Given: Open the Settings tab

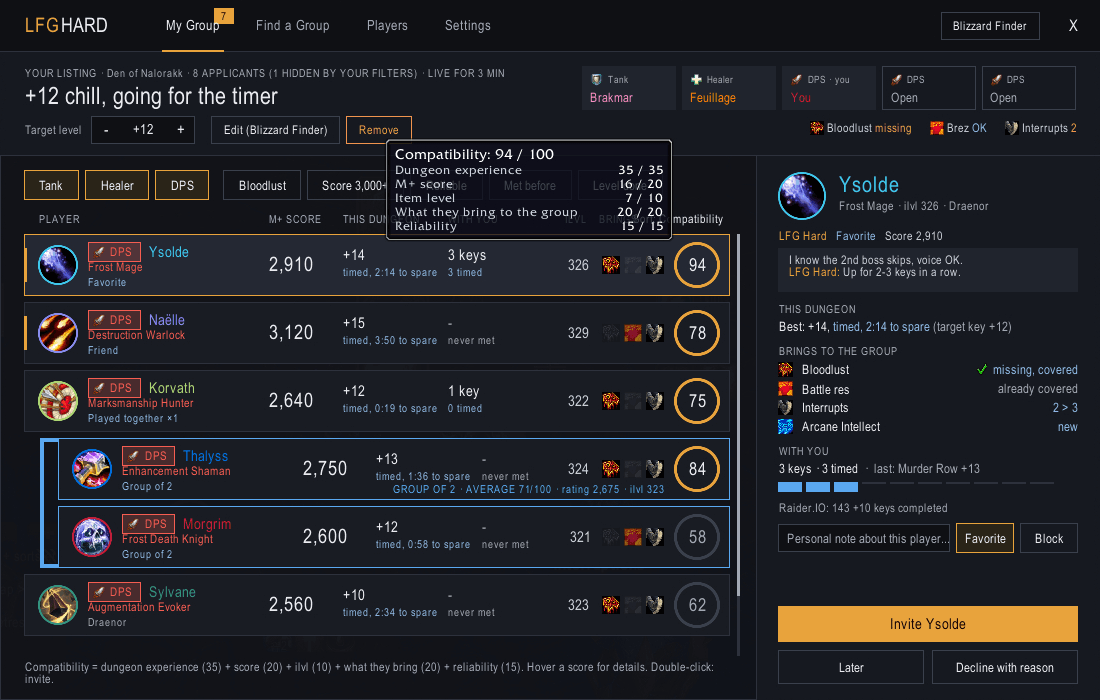Looking at the screenshot, I should tap(467, 25).
